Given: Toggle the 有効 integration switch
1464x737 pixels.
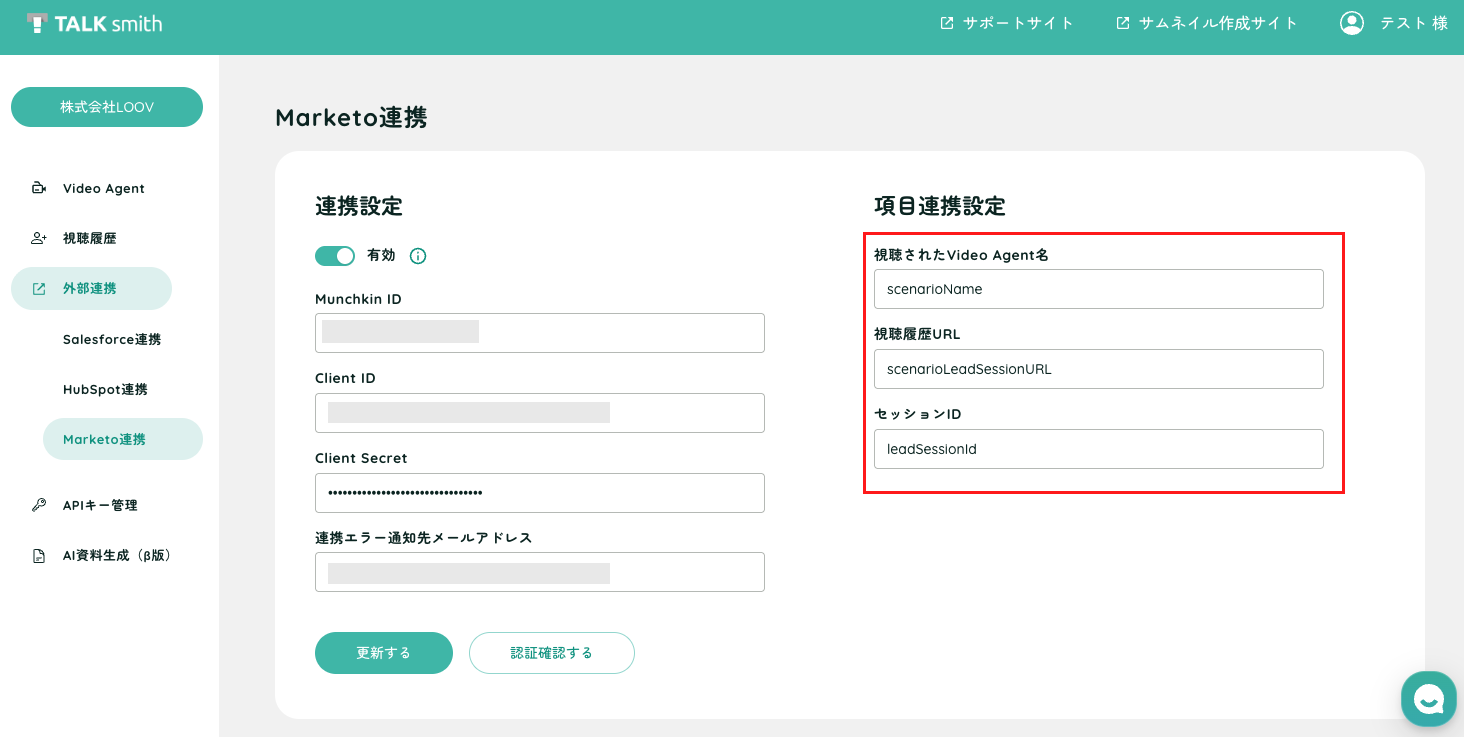Looking at the screenshot, I should (x=335, y=256).
